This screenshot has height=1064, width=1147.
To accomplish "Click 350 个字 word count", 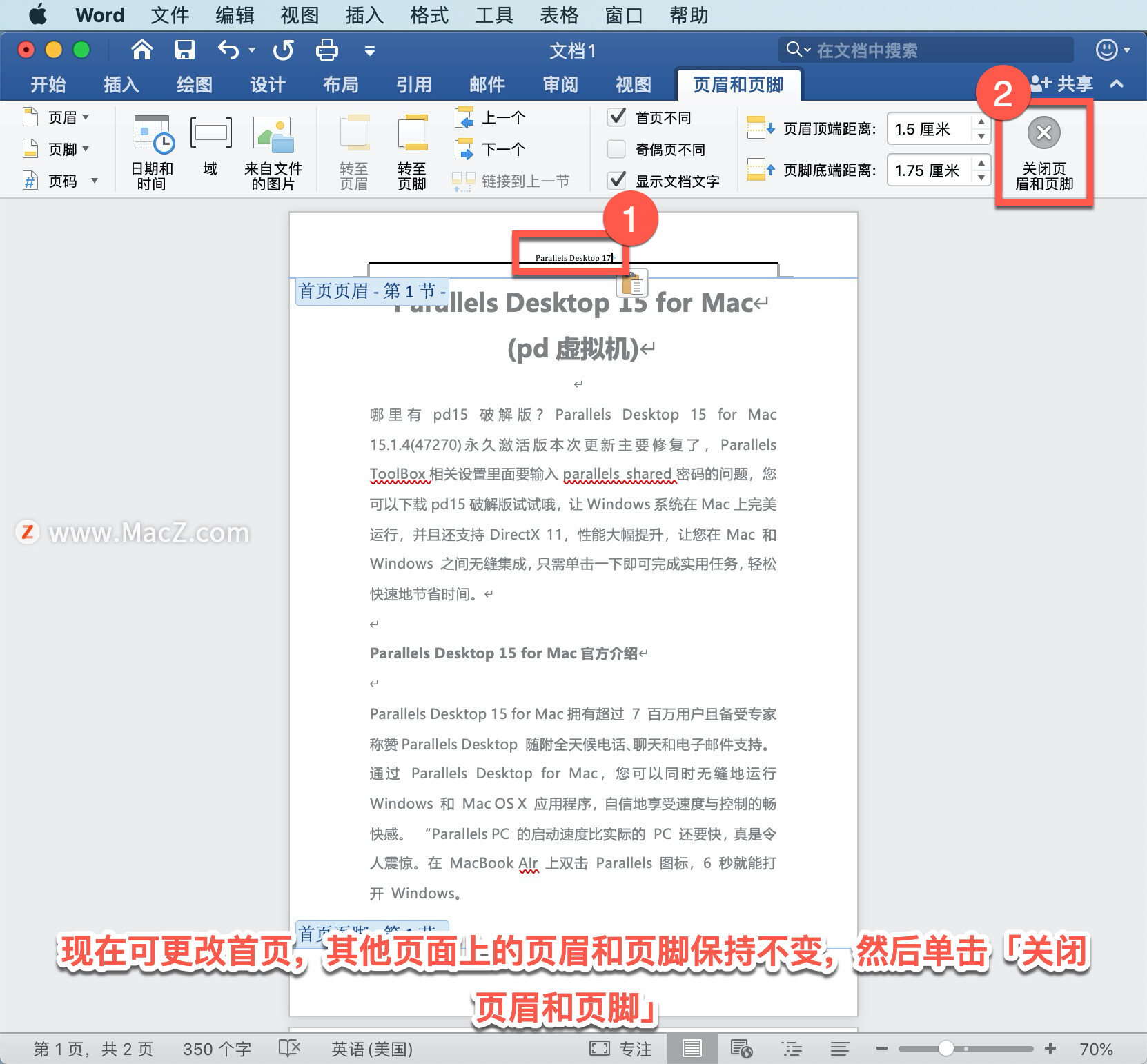I will [x=217, y=1049].
